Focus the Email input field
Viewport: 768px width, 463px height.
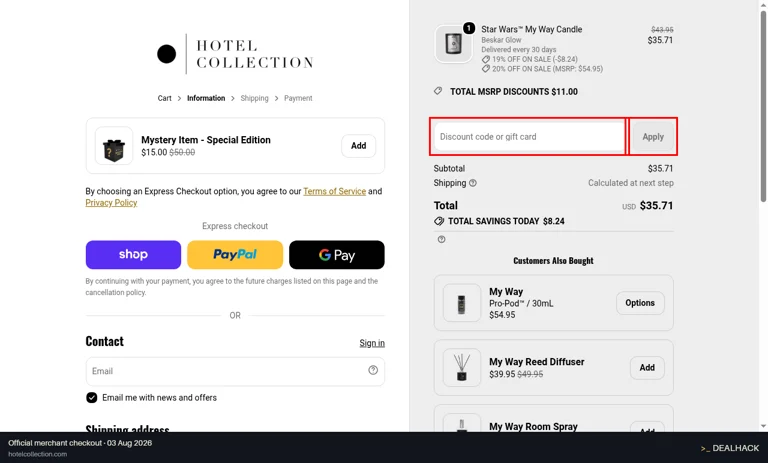click(235, 371)
